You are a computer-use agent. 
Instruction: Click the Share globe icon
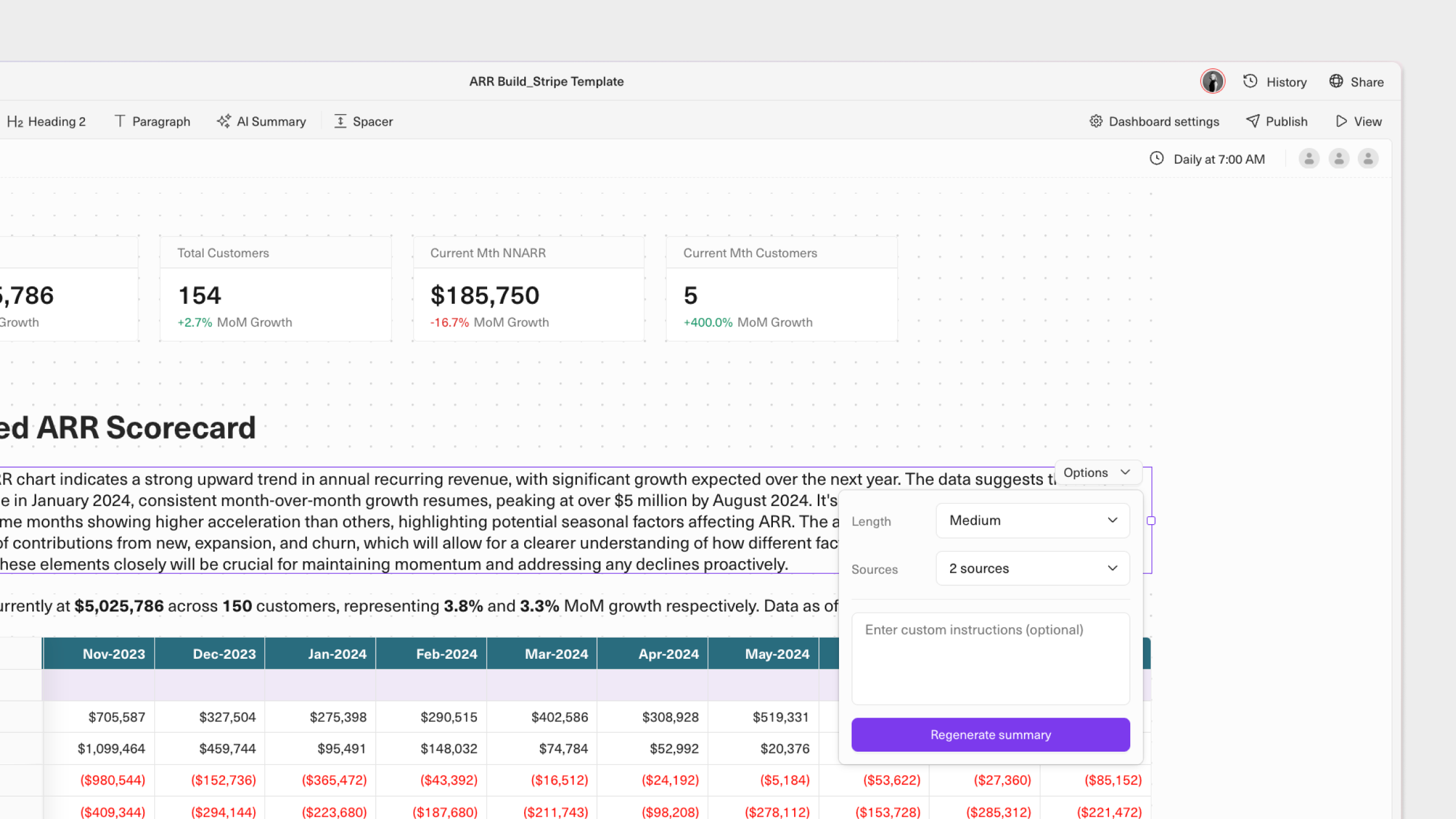point(1336,82)
